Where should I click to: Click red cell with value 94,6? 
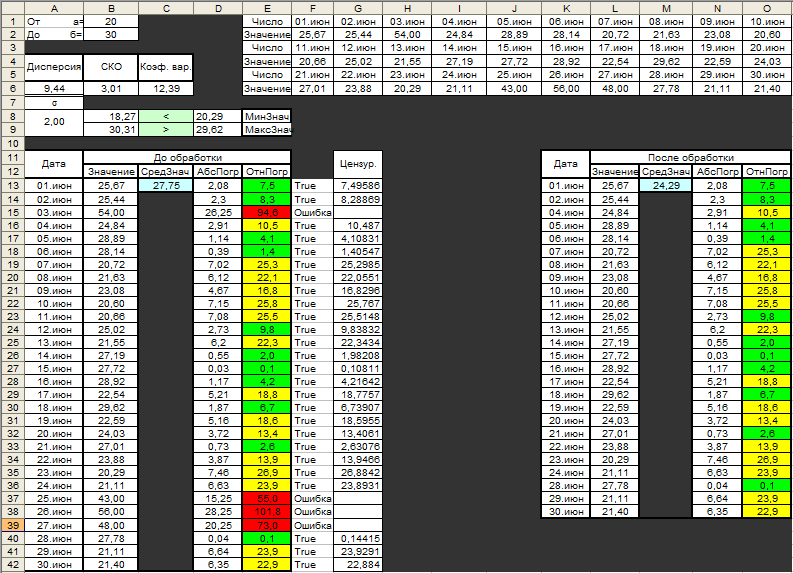(x=267, y=212)
